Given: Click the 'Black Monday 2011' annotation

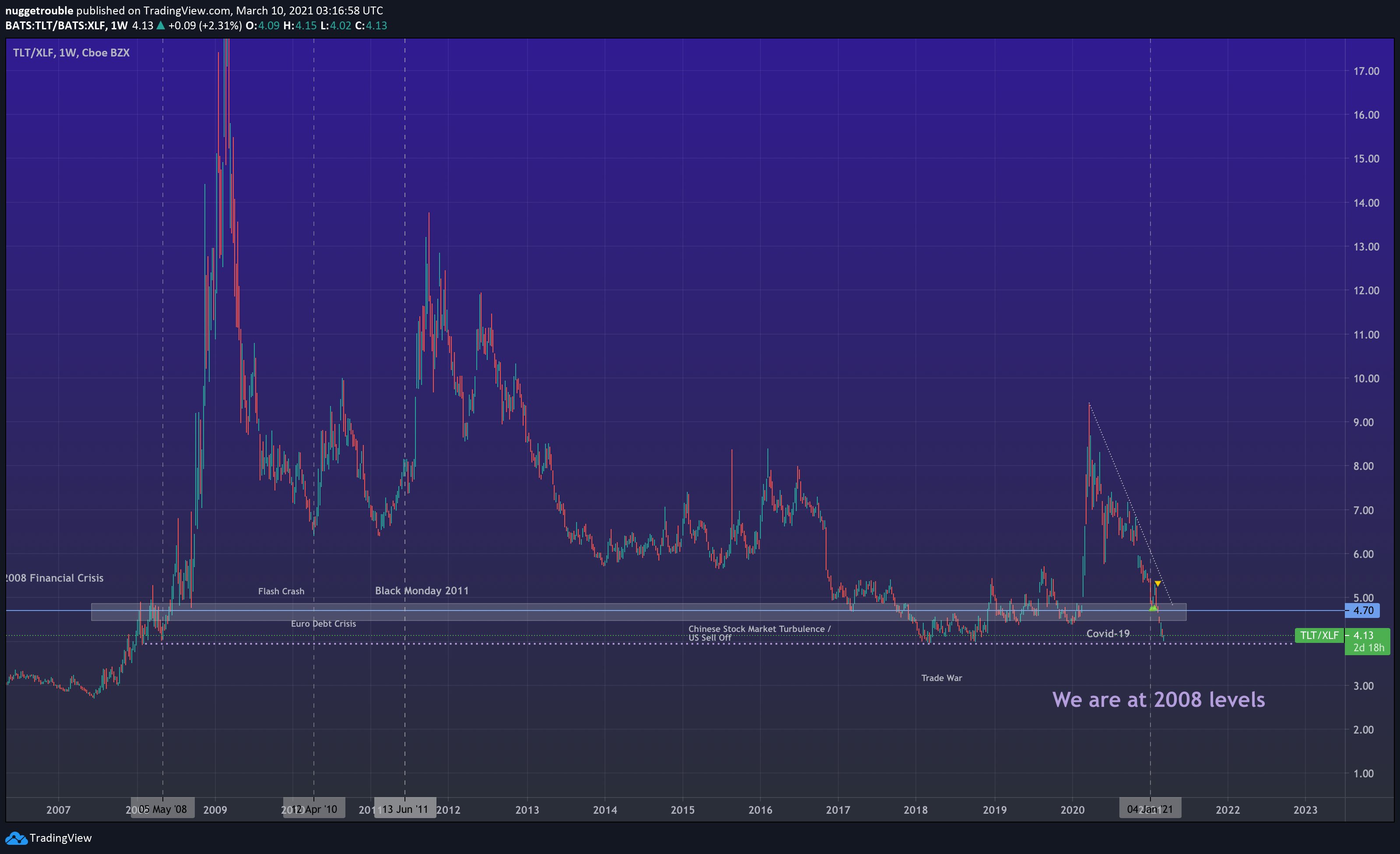Looking at the screenshot, I should pos(422,591).
